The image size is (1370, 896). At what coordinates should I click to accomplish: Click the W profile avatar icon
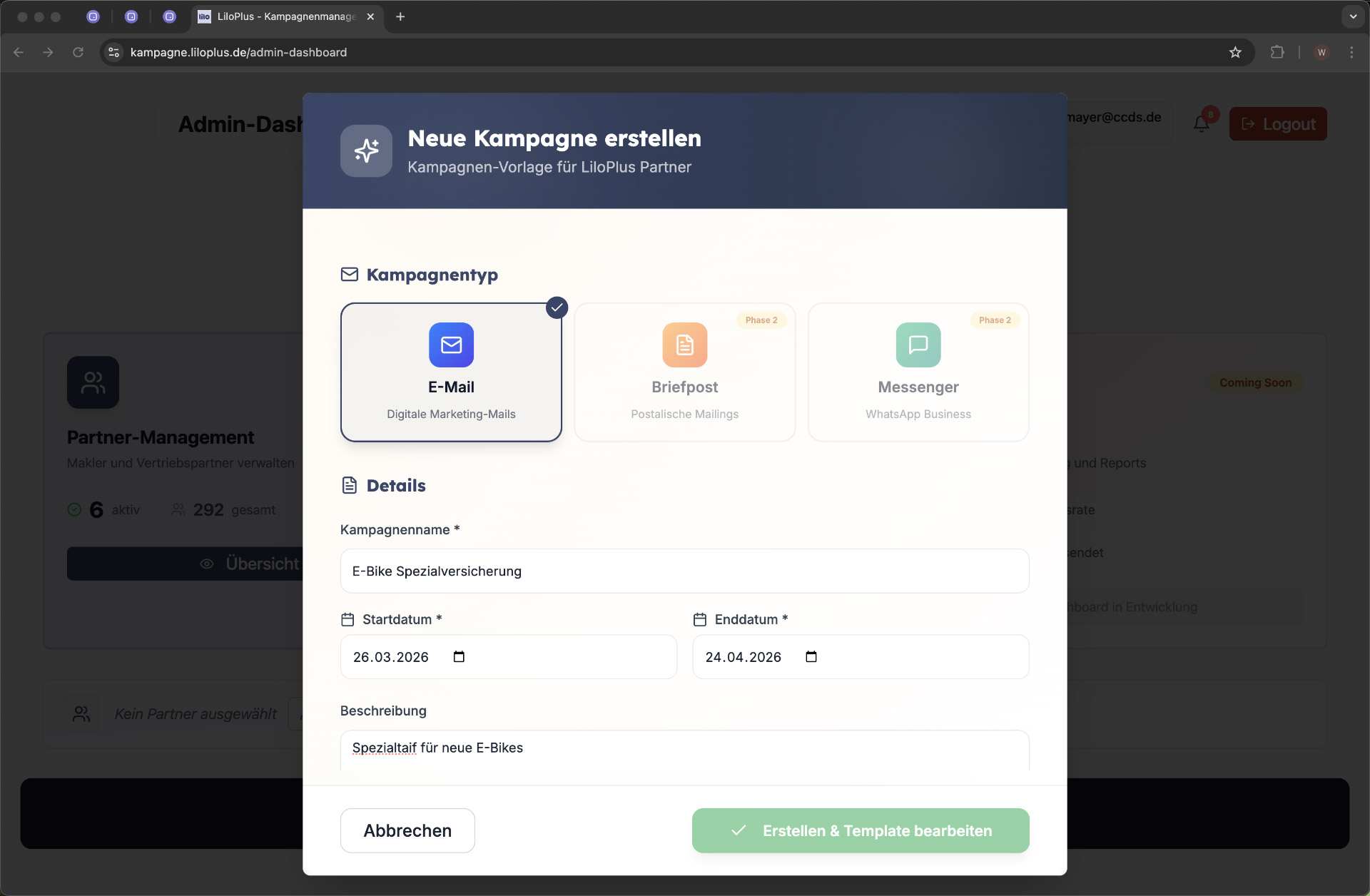(x=1321, y=52)
